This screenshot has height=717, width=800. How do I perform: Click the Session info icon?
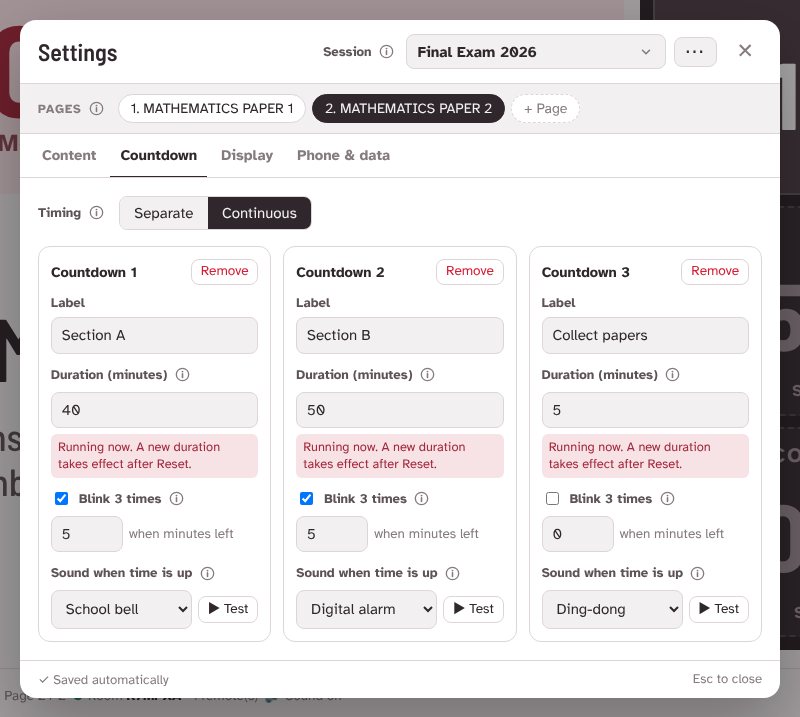(x=386, y=52)
